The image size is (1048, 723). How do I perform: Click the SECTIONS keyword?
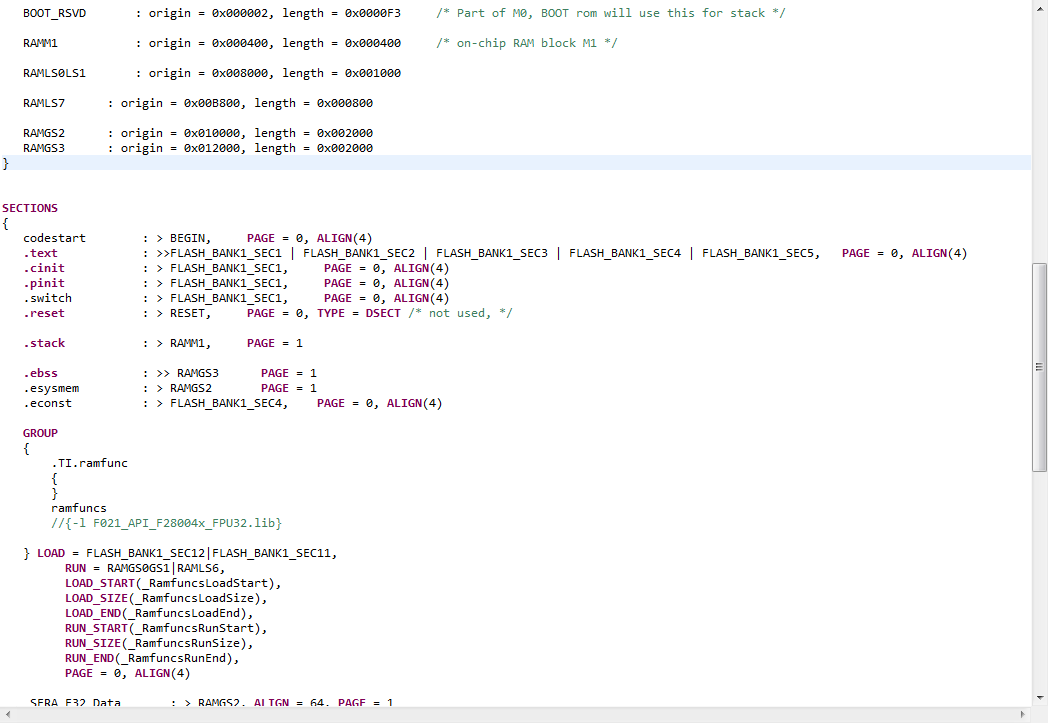coord(29,207)
